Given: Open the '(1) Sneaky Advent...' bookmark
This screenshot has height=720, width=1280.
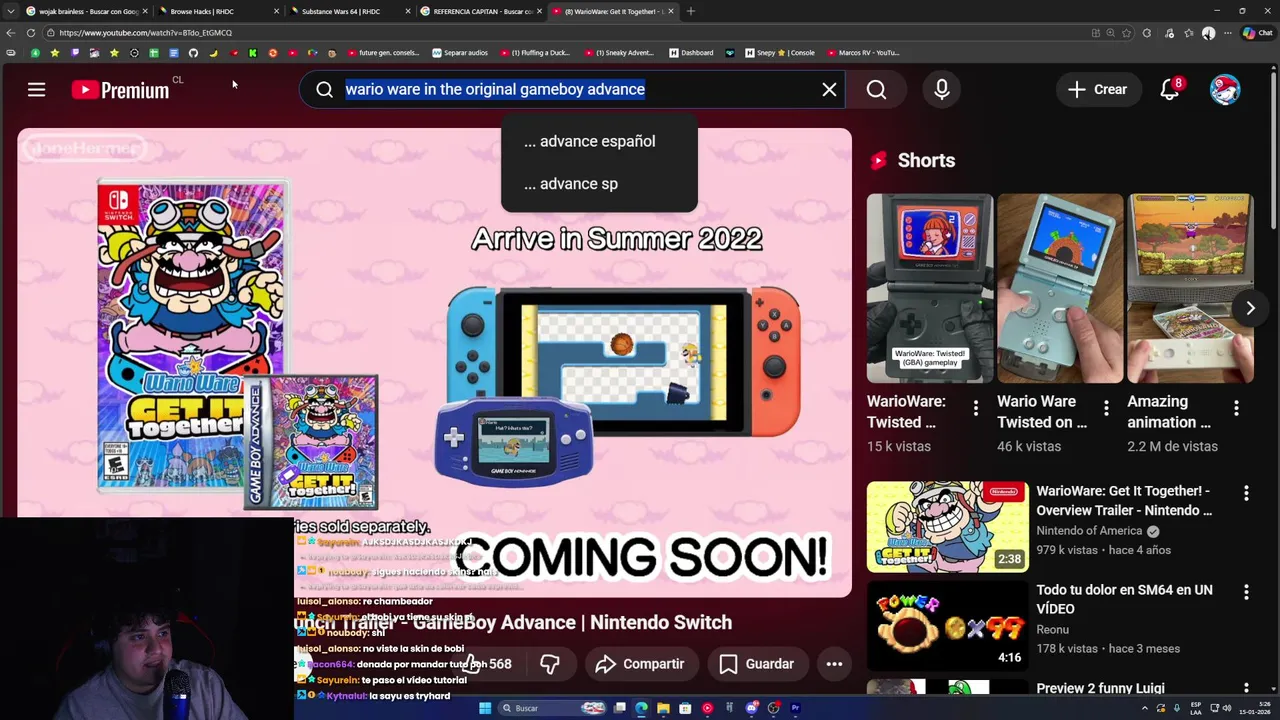Looking at the screenshot, I should 619,53.
